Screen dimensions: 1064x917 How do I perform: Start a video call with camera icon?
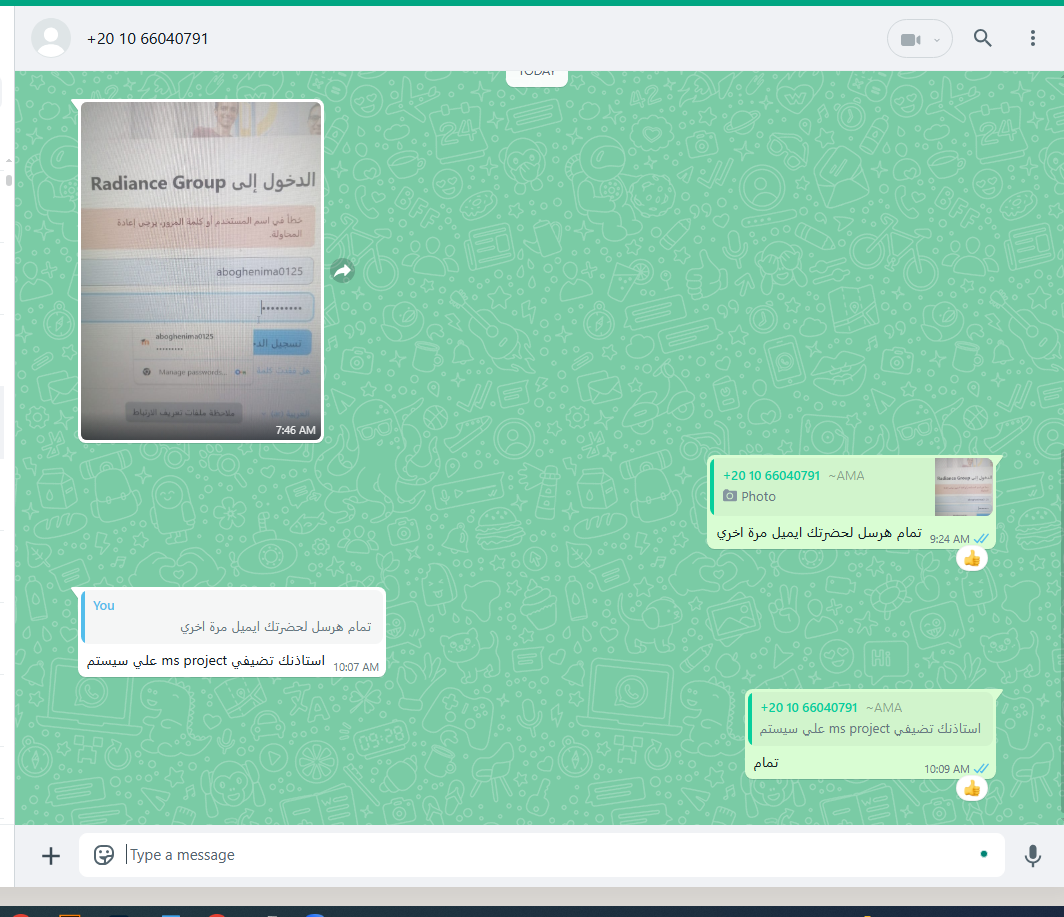point(910,39)
